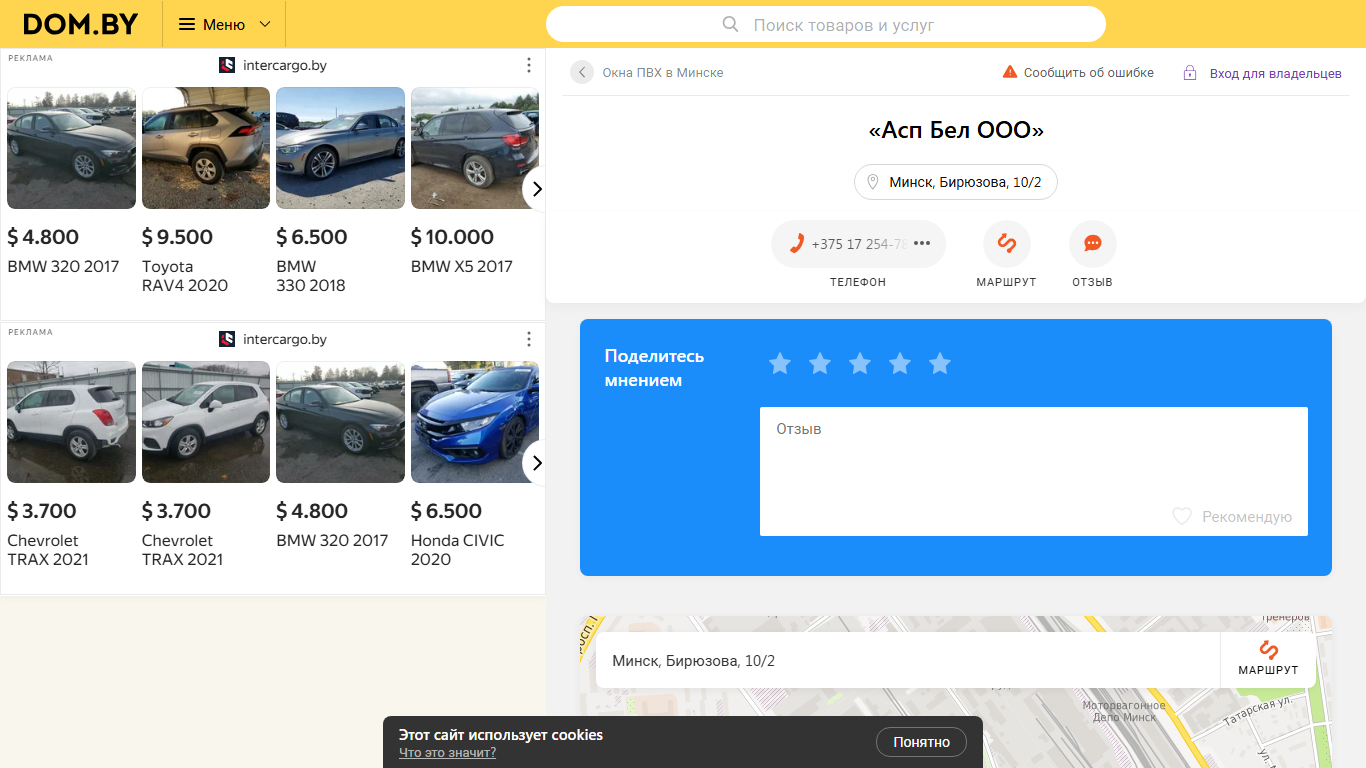Image resolution: width=1366 pixels, height=768 pixels.
Task: Click the Отзыв speech bubble icon
Action: pos(1093,244)
